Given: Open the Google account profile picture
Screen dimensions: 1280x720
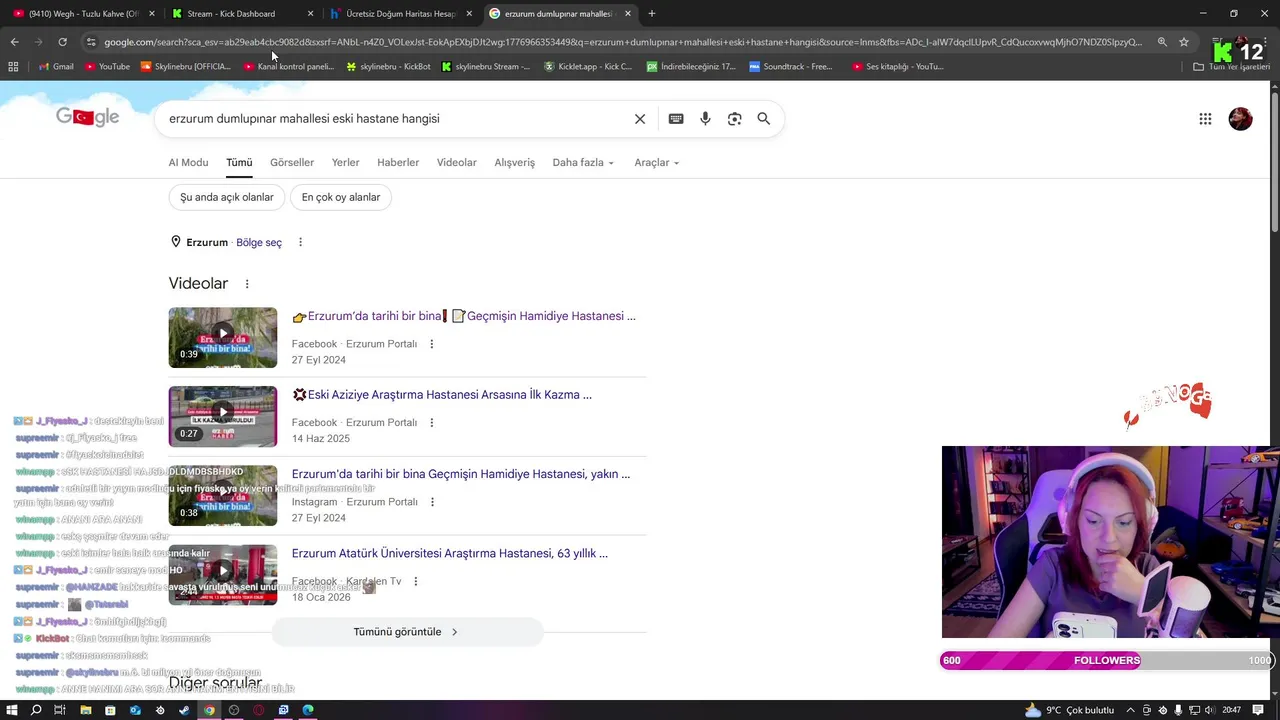Looking at the screenshot, I should pos(1240,119).
